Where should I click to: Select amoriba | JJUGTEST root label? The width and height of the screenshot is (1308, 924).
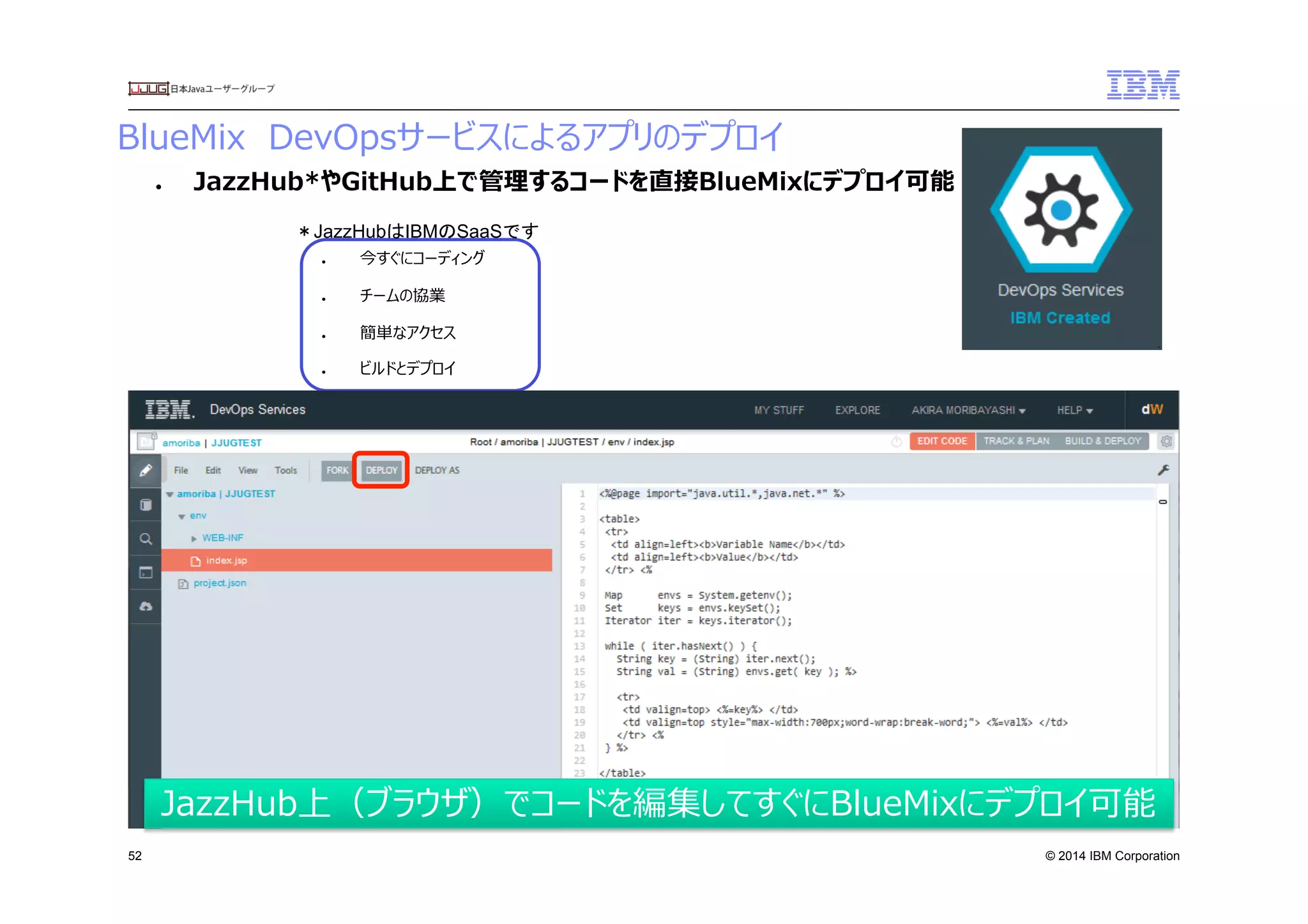(226, 494)
